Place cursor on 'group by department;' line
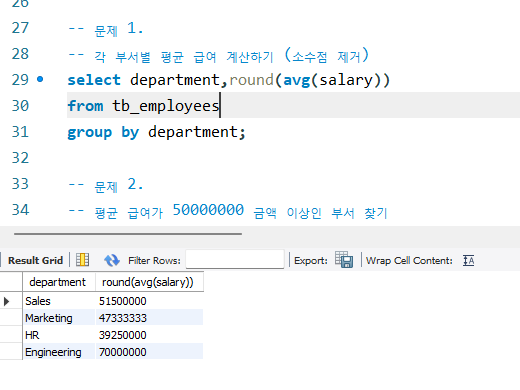 click(157, 132)
